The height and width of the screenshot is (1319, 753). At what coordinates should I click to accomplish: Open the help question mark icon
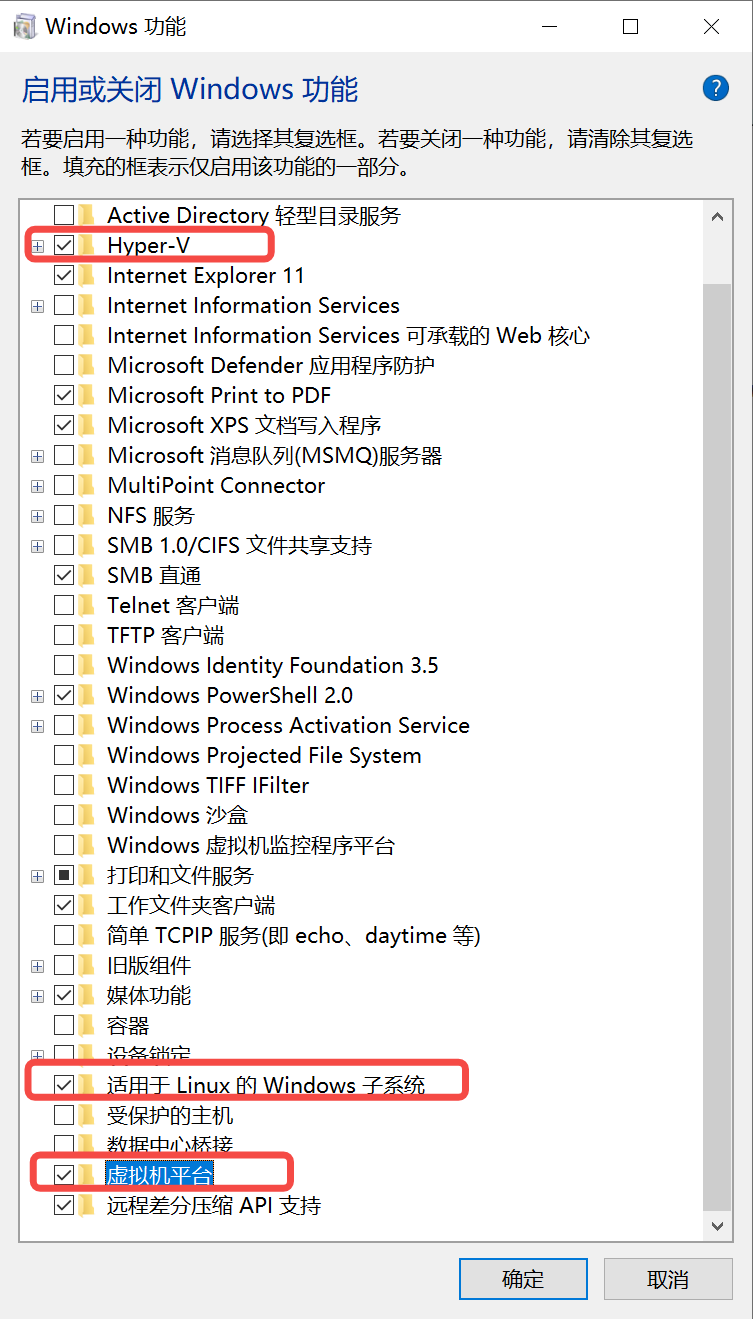[x=715, y=88]
